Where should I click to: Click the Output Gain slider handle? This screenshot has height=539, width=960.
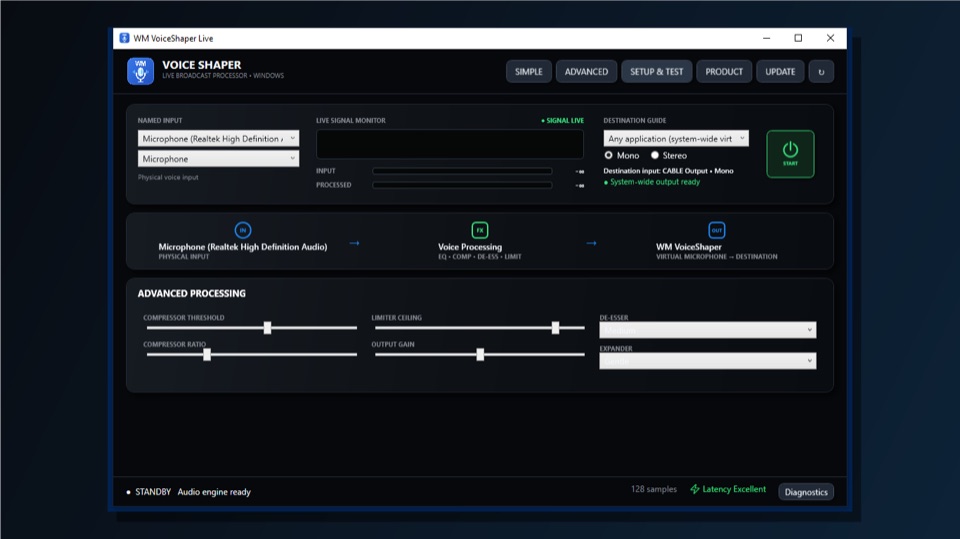pos(480,355)
